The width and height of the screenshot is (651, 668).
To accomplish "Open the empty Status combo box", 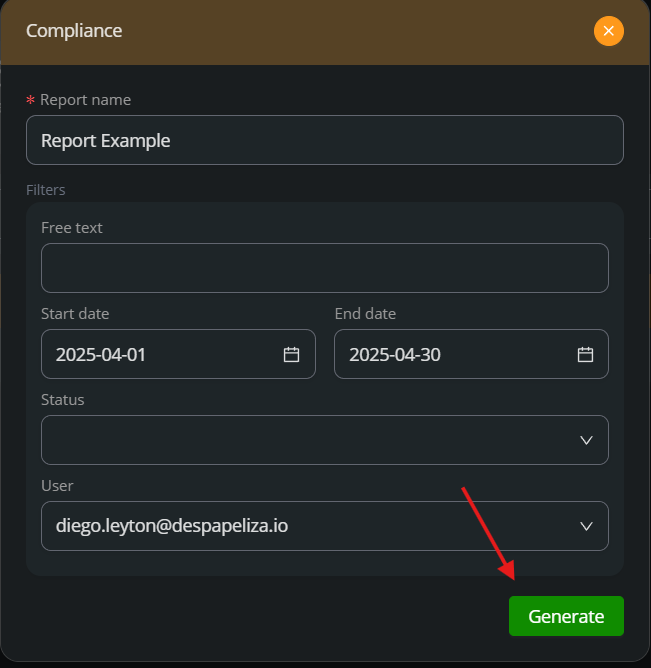I will (x=325, y=440).
